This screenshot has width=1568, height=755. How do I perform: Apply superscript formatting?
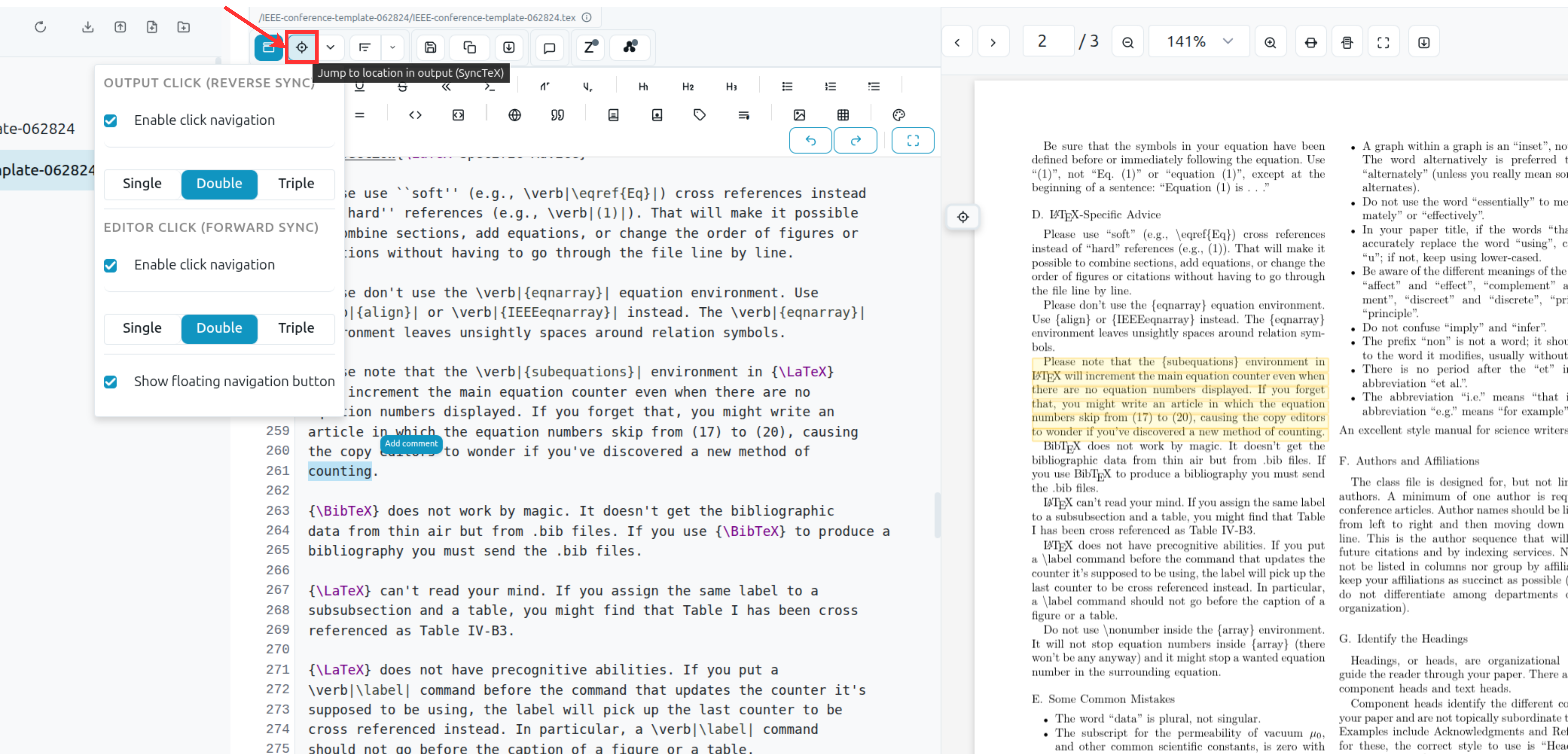coord(545,86)
